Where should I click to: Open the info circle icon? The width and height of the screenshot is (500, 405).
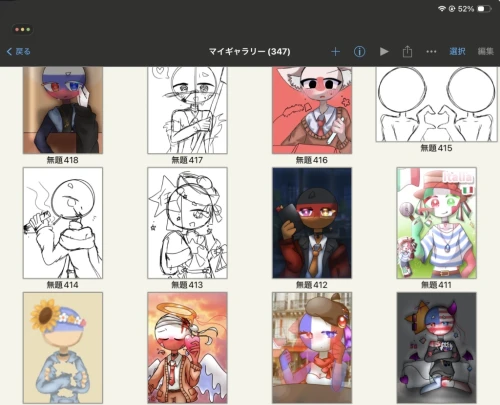pyautogui.click(x=359, y=52)
